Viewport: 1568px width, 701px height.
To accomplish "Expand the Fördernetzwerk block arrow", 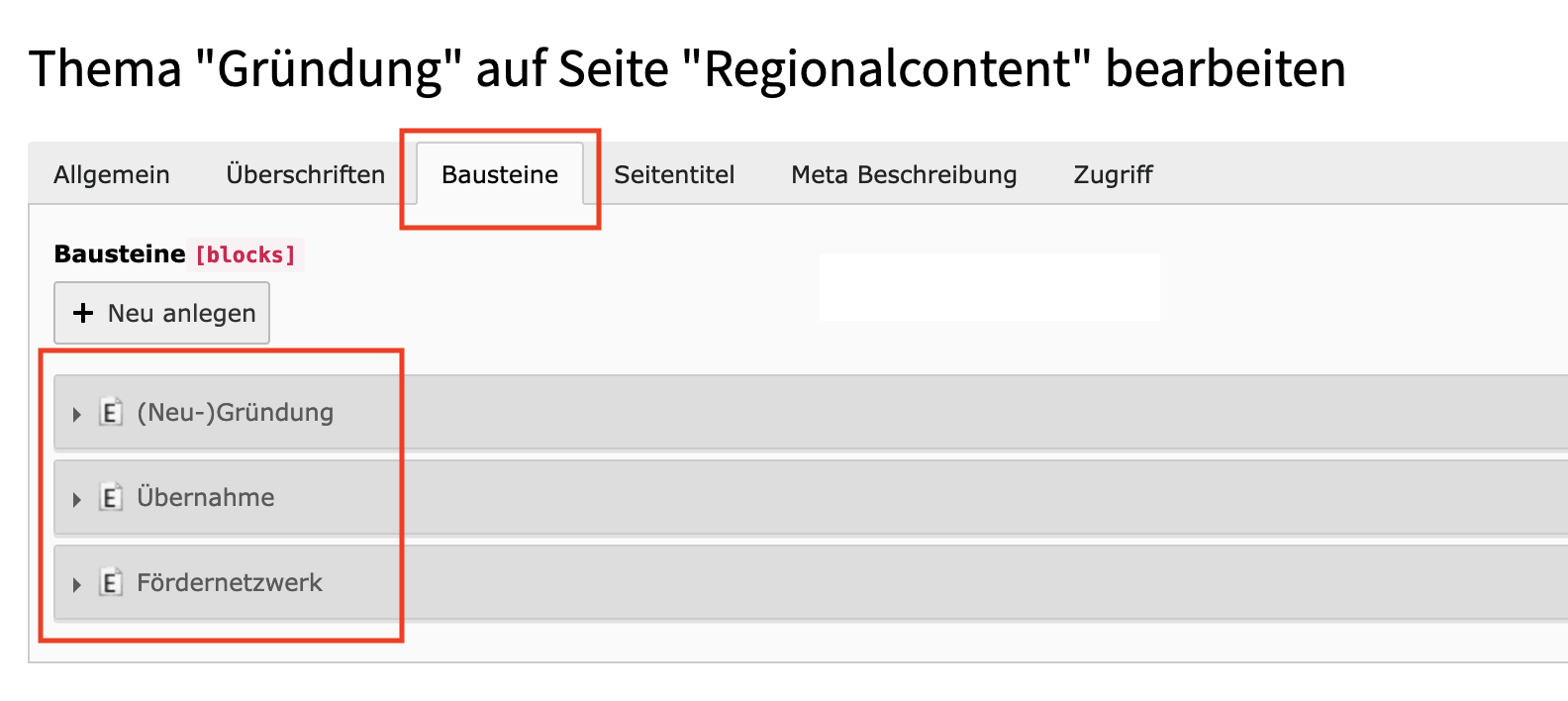I will pos(76,584).
